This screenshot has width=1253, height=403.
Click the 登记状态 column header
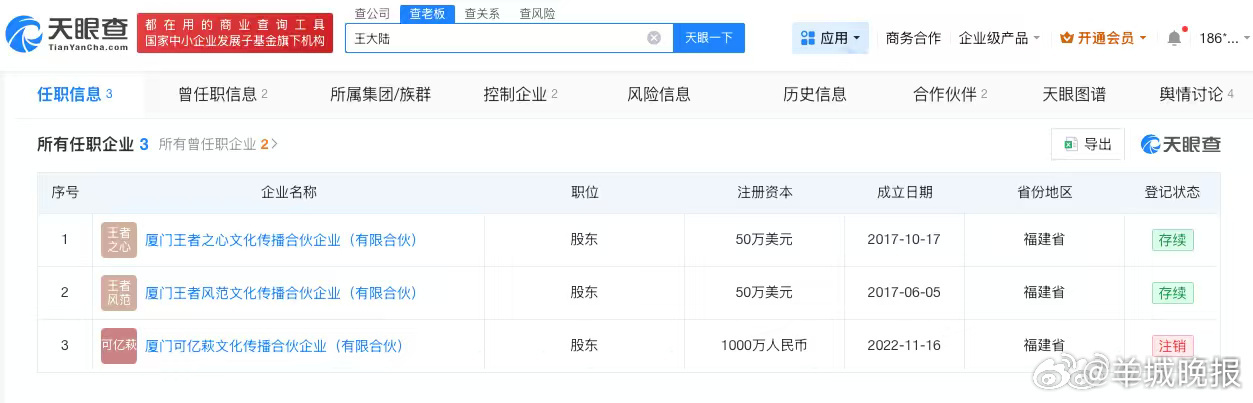[x=1172, y=192]
